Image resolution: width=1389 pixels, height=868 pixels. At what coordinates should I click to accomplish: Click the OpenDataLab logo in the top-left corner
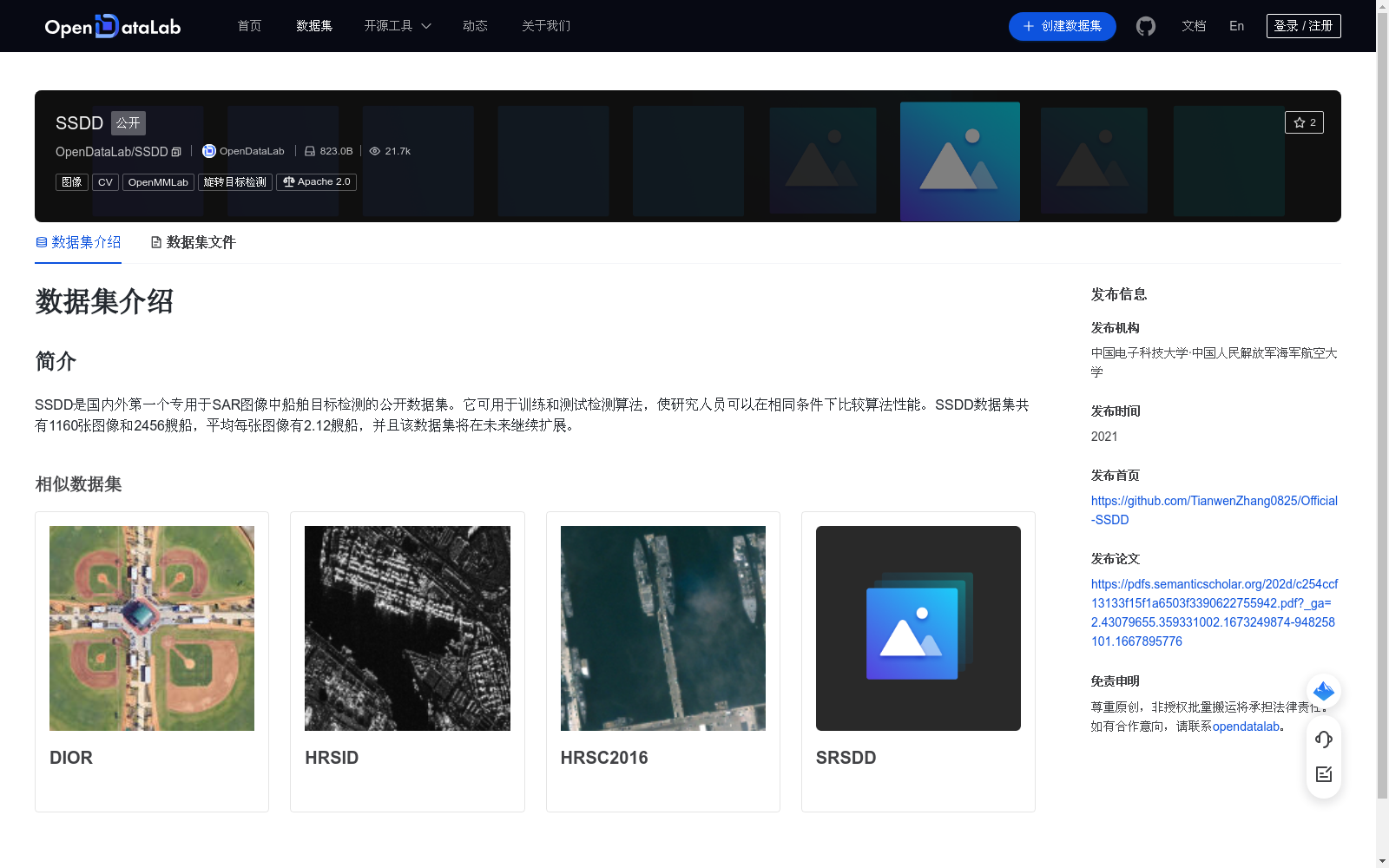pyautogui.click(x=112, y=26)
